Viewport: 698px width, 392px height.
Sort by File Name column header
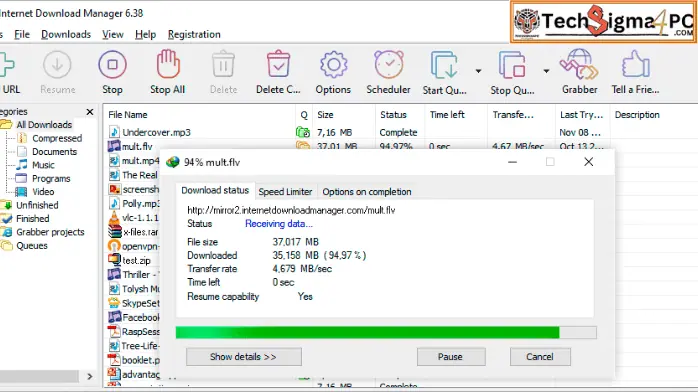pyautogui.click(x=128, y=115)
